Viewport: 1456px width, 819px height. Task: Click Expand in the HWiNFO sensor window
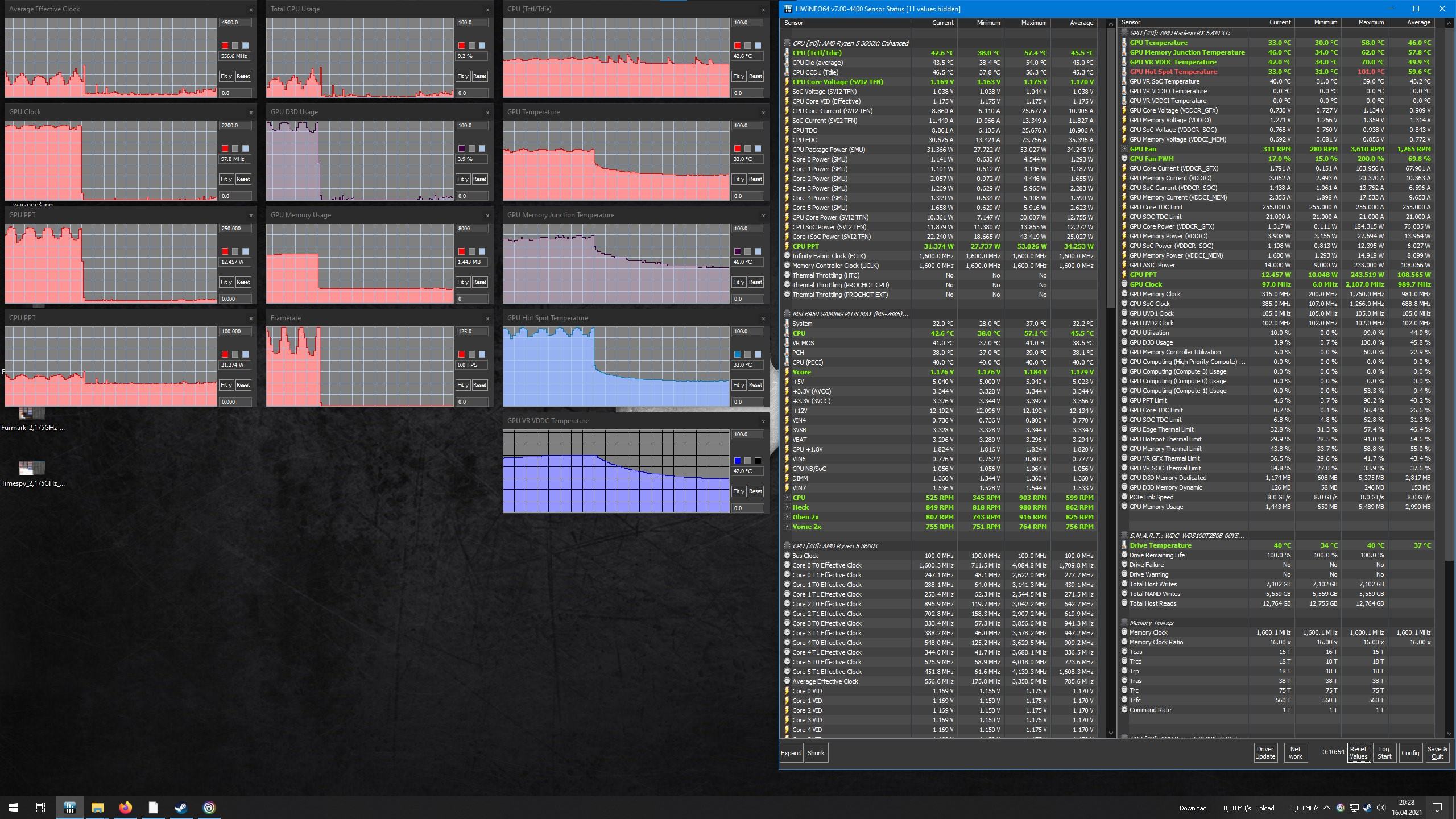pos(791,753)
